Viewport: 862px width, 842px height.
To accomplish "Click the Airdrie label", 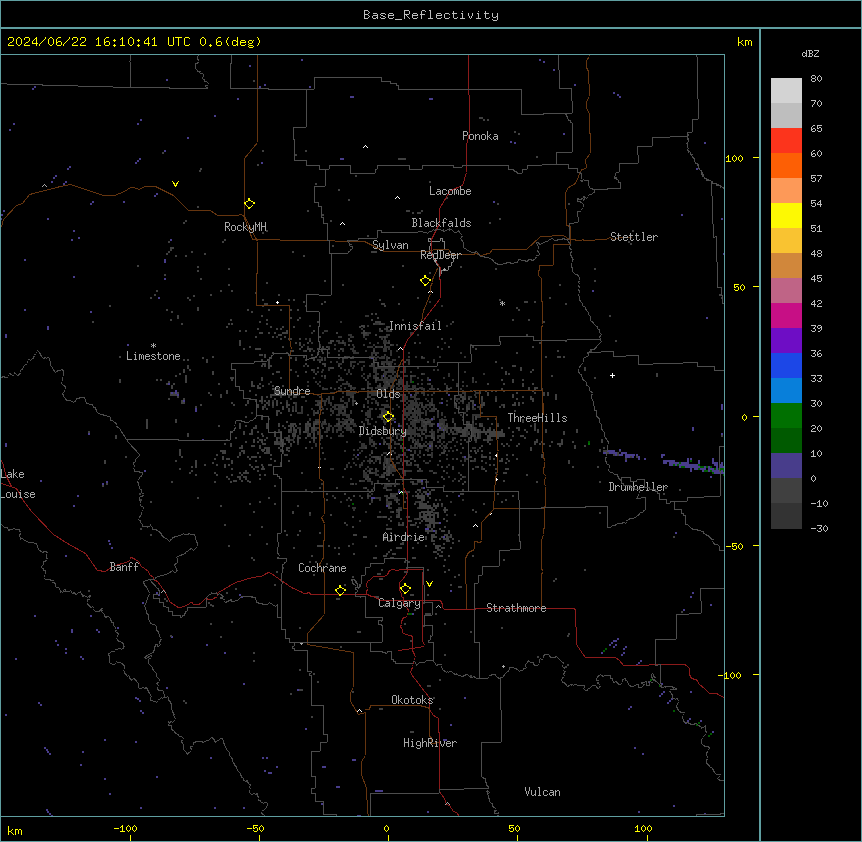I will point(404,537).
